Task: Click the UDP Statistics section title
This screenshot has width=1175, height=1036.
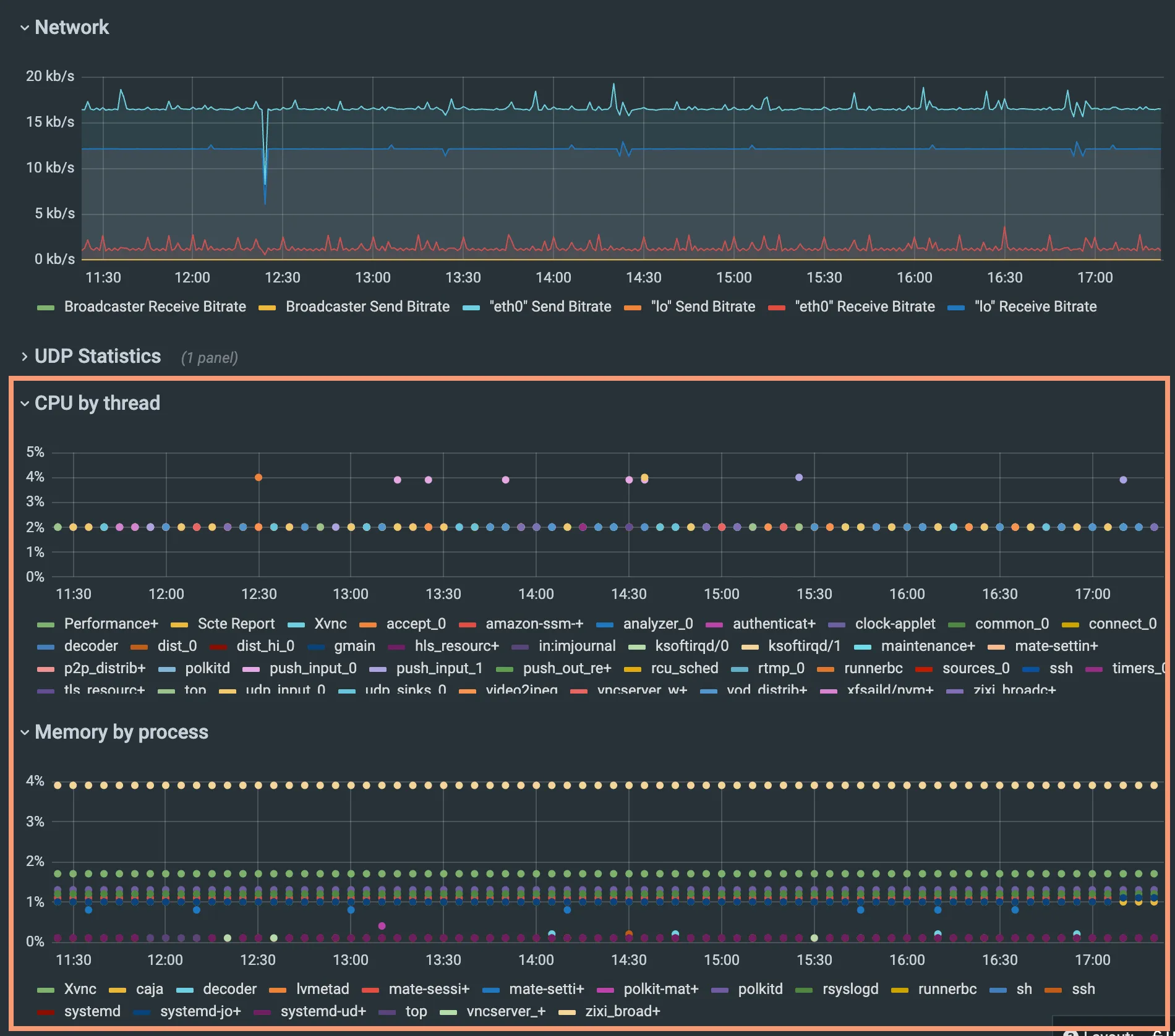Action: 98,356
